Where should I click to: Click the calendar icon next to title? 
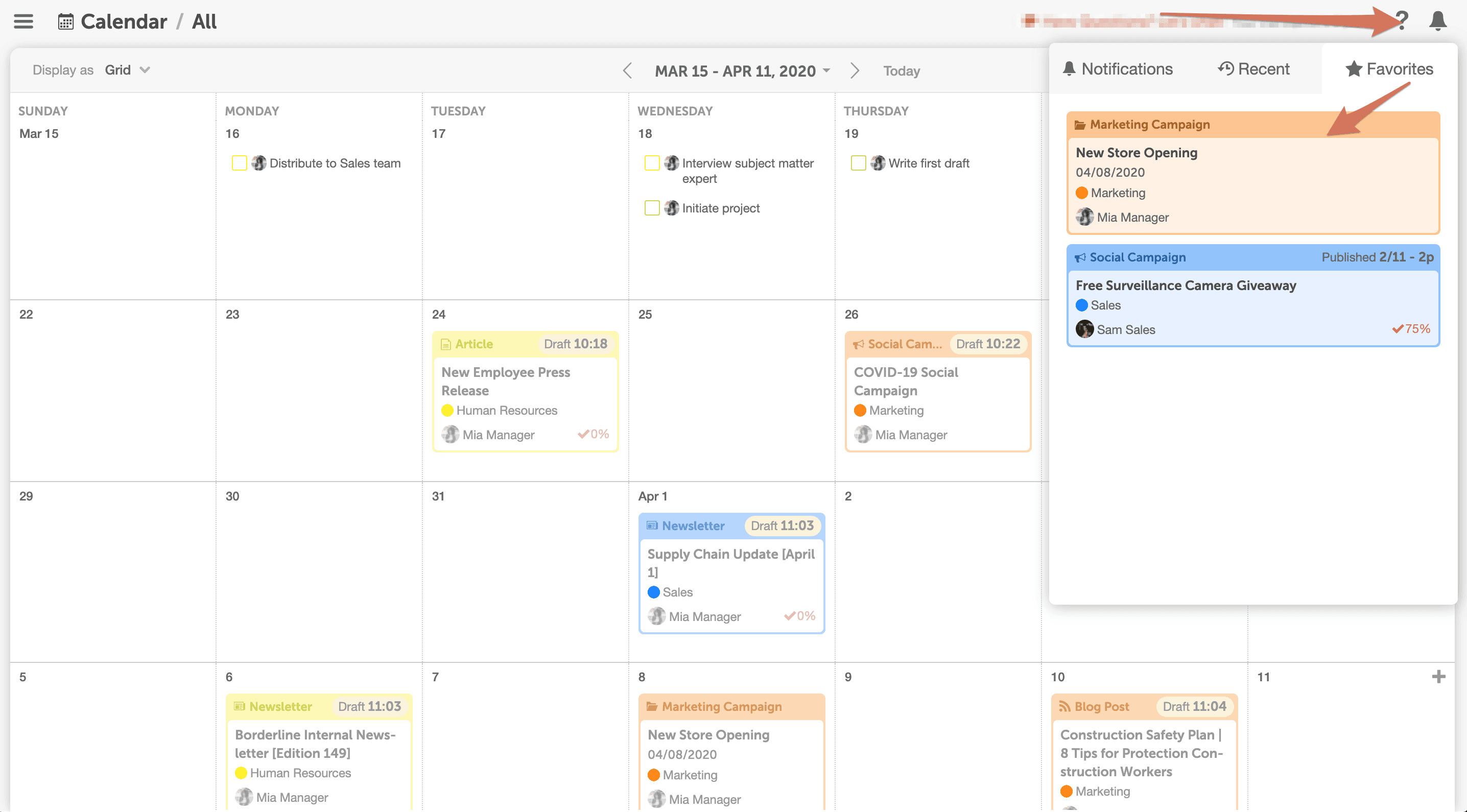(66, 22)
